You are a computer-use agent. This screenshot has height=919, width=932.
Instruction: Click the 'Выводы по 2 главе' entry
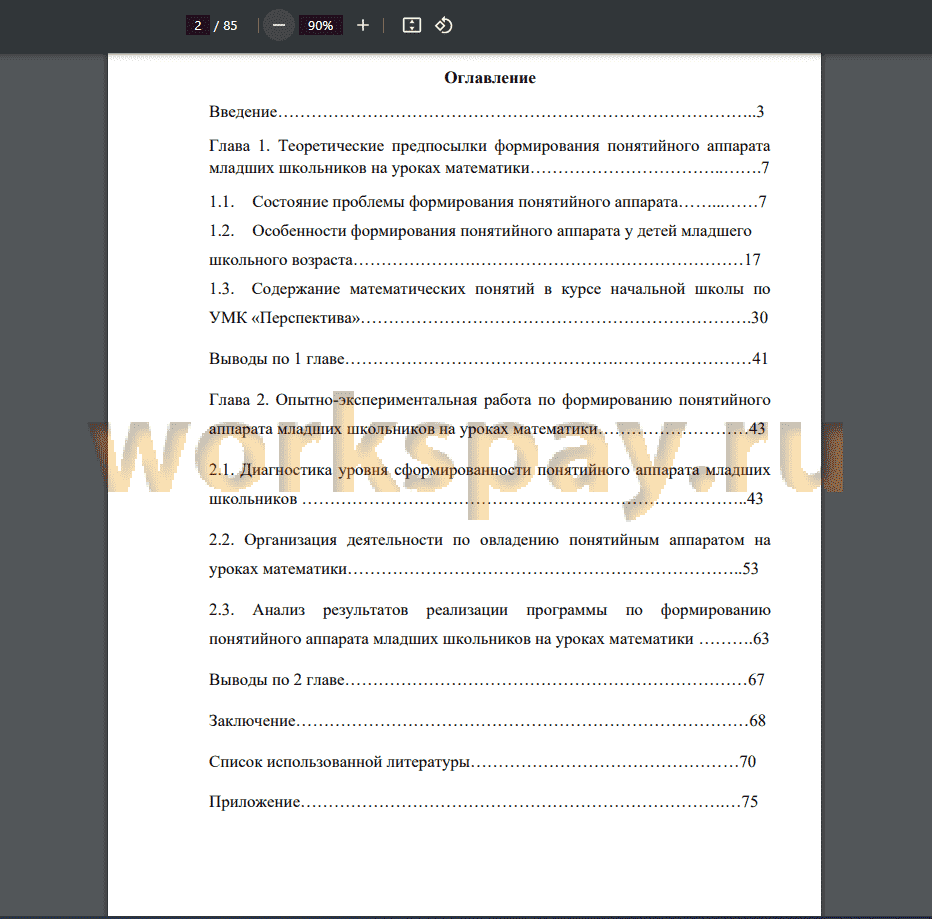click(x=487, y=680)
